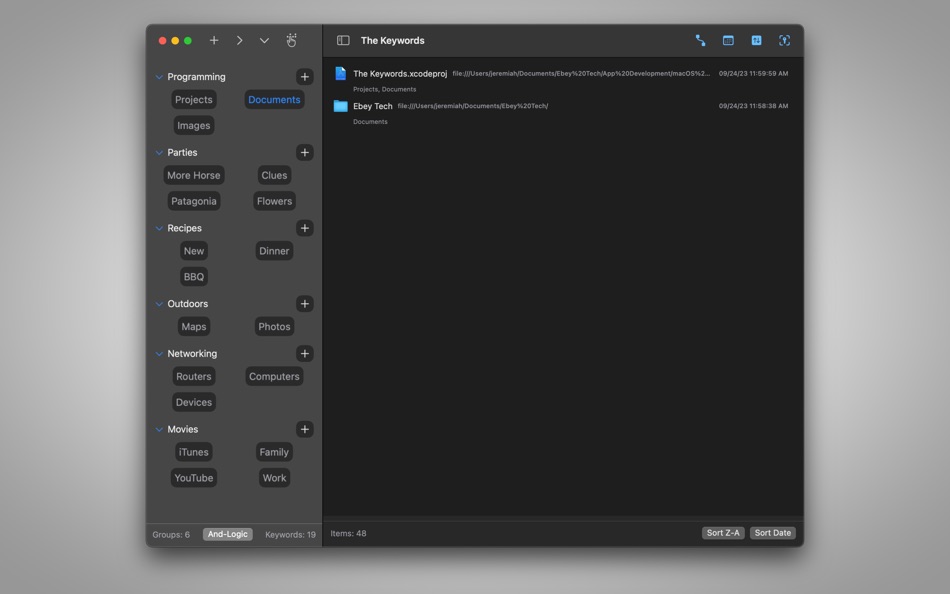Add a keyword to Movies group
950x594 pixels.
click(x=305, y=429)
